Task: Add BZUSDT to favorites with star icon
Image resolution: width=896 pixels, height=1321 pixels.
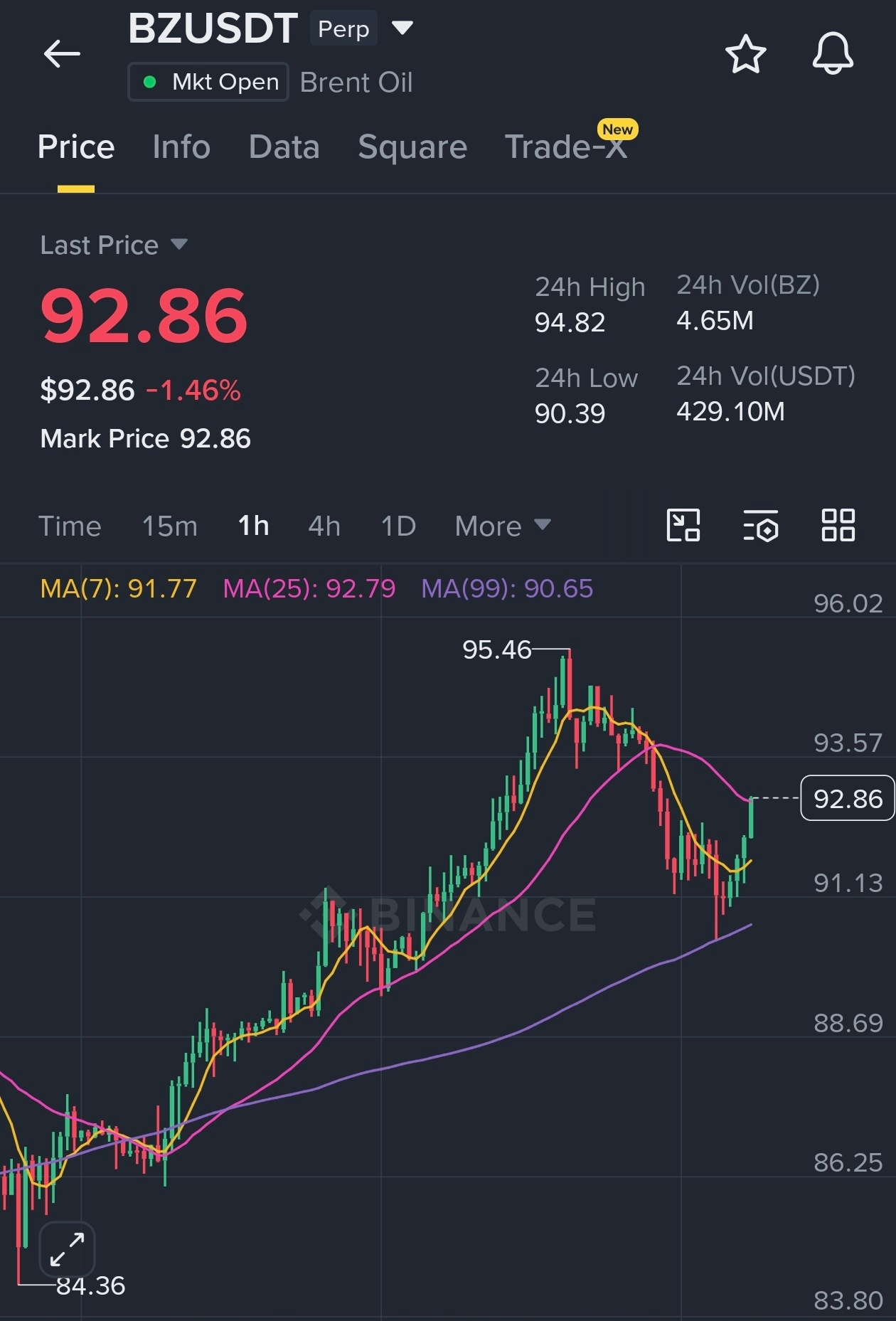Action: coord(745,53)
